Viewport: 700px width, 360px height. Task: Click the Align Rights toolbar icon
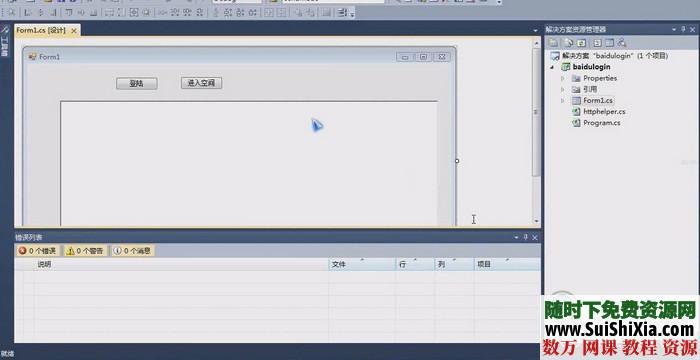click(x=54, y=13)
